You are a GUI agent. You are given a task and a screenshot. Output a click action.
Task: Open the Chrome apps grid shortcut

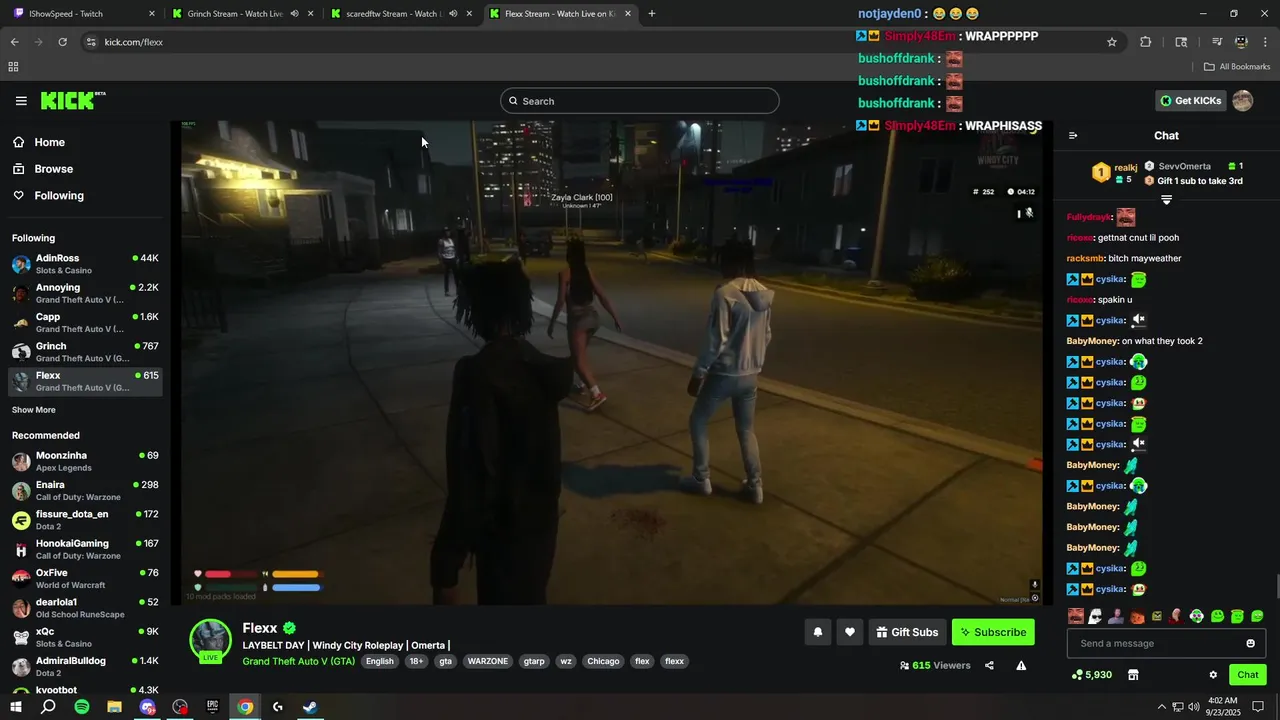[x=13, y=67]
